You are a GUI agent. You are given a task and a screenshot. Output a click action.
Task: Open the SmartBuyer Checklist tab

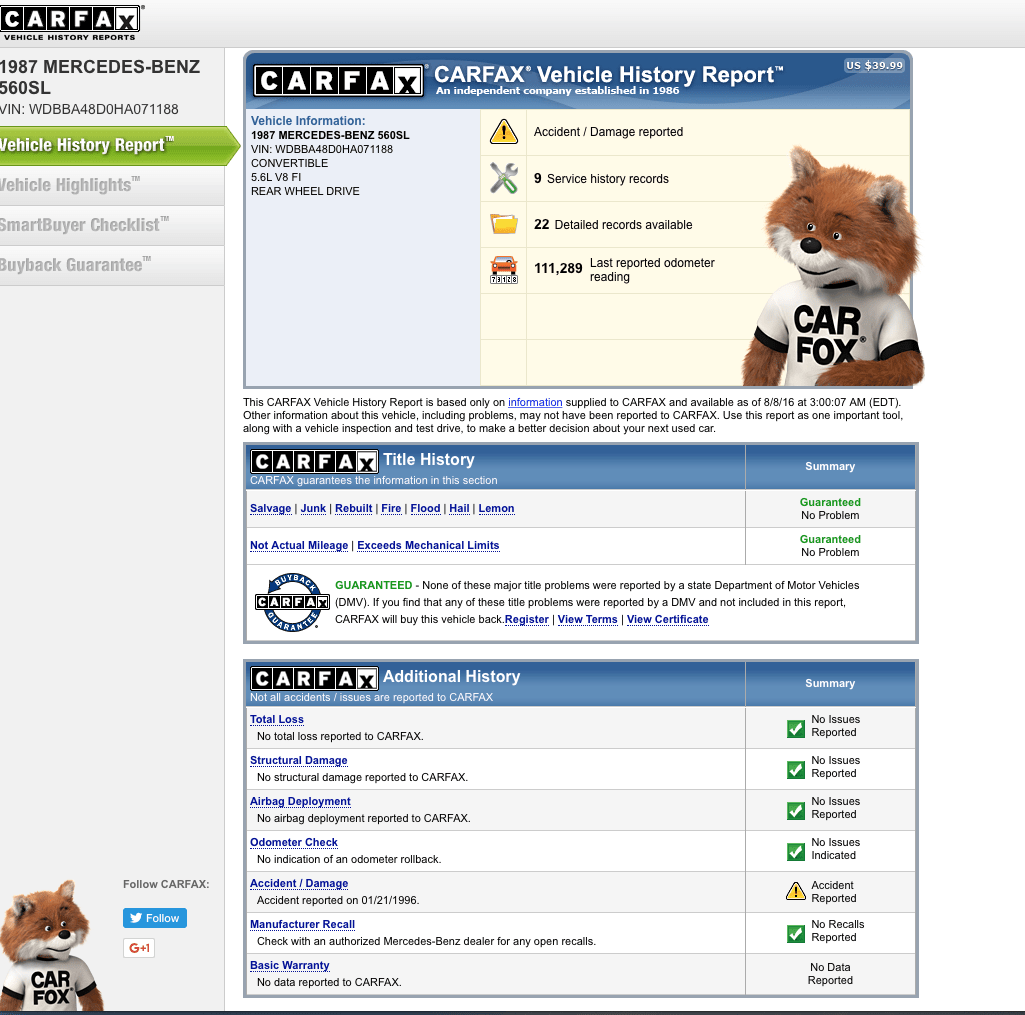[x=112, y=225]
